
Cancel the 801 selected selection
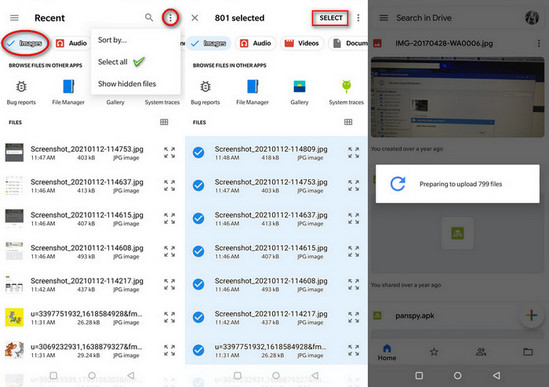coord(195,18)
